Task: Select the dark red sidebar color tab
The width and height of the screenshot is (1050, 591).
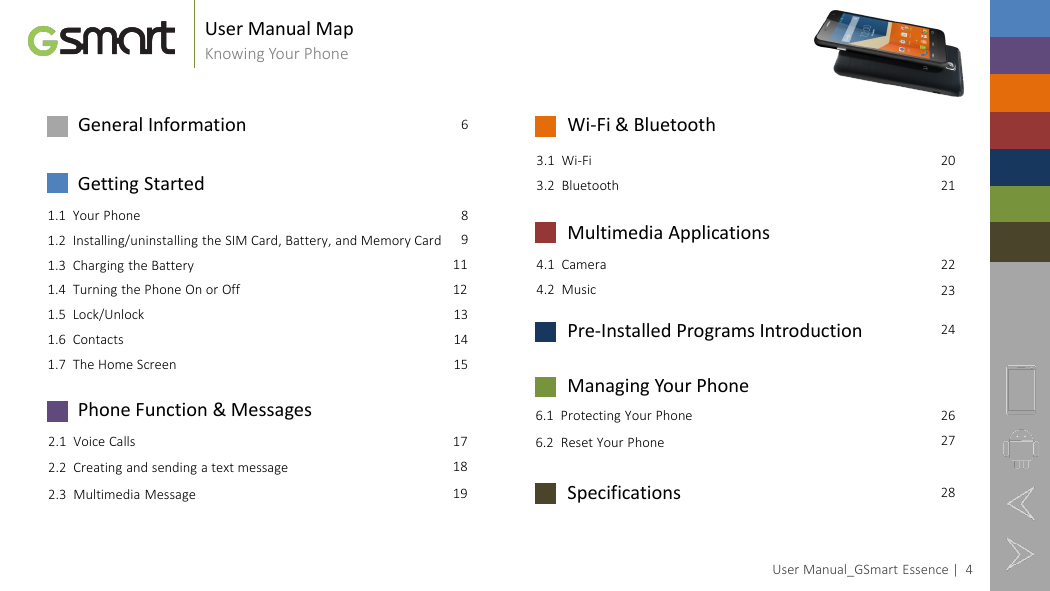Action: (x=1020, y=130)
